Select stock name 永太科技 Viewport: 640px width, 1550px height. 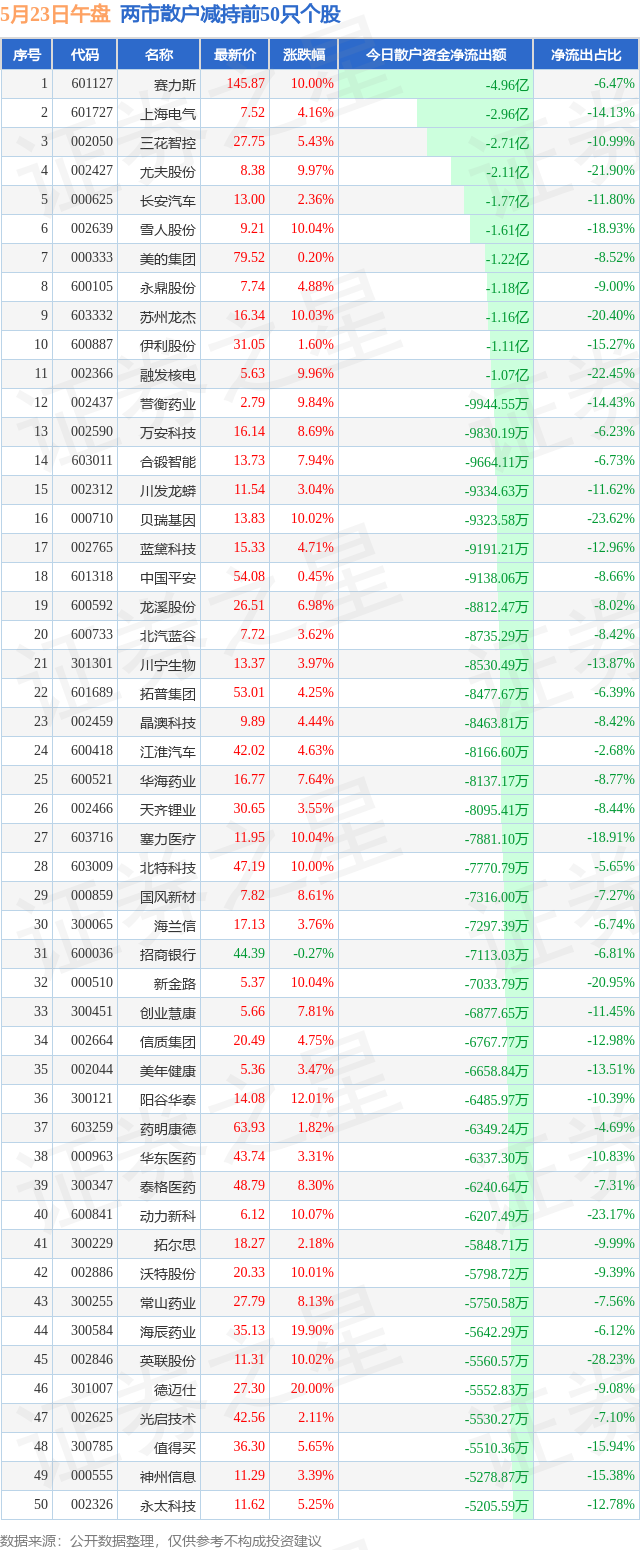pos(169,1505)
